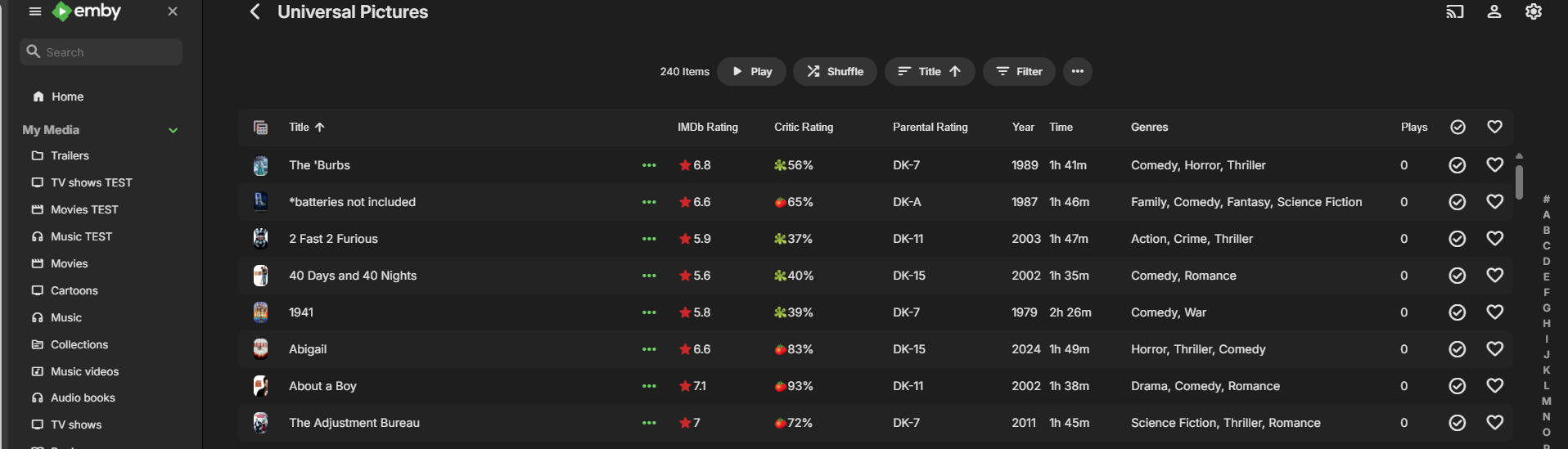Sort by Critic Rating column header
Viewport: 1568px width, 449px height.
click(804, 128)
